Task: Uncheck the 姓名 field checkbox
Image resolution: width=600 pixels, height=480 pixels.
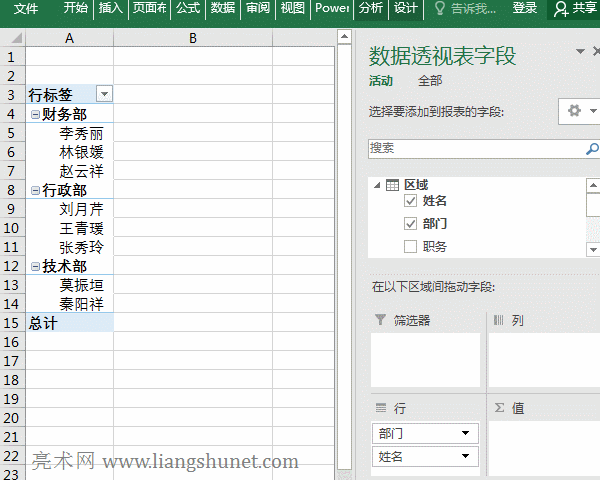Action: pyautogui.click(x=410, y=201)
